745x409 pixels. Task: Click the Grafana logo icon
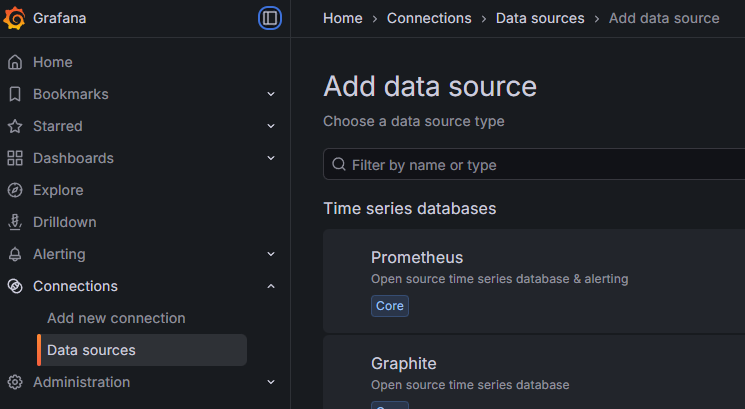15,18
